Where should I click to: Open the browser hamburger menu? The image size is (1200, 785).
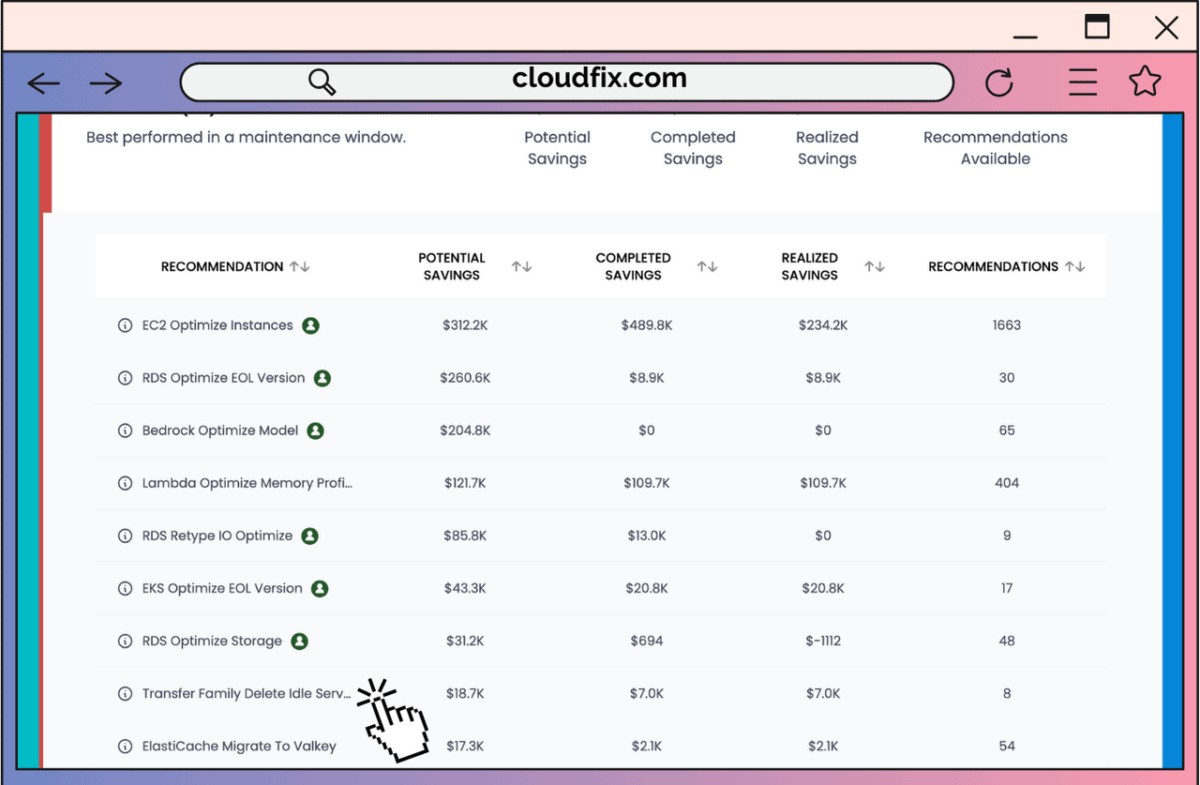pyautogui.click(x=1083, y=82)
